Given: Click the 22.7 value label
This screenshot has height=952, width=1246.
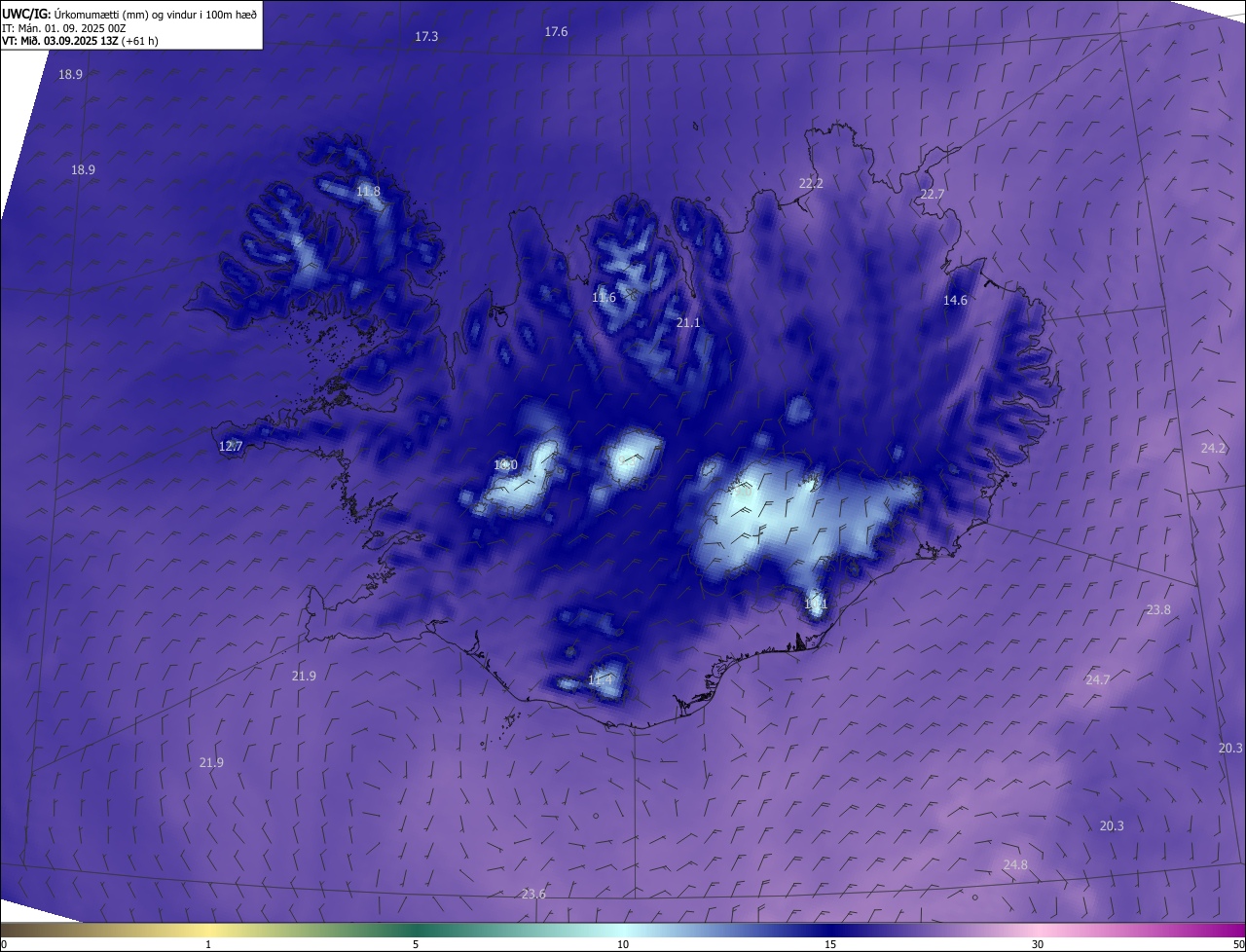Looking at the screenshot, I should click(x=933, y=195).
